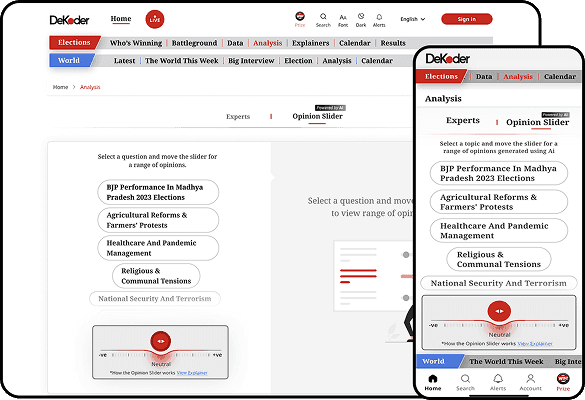This screenshot has height=400, width=585.
Task: Toggle Dark mode icon in the header
Action: 361,16
